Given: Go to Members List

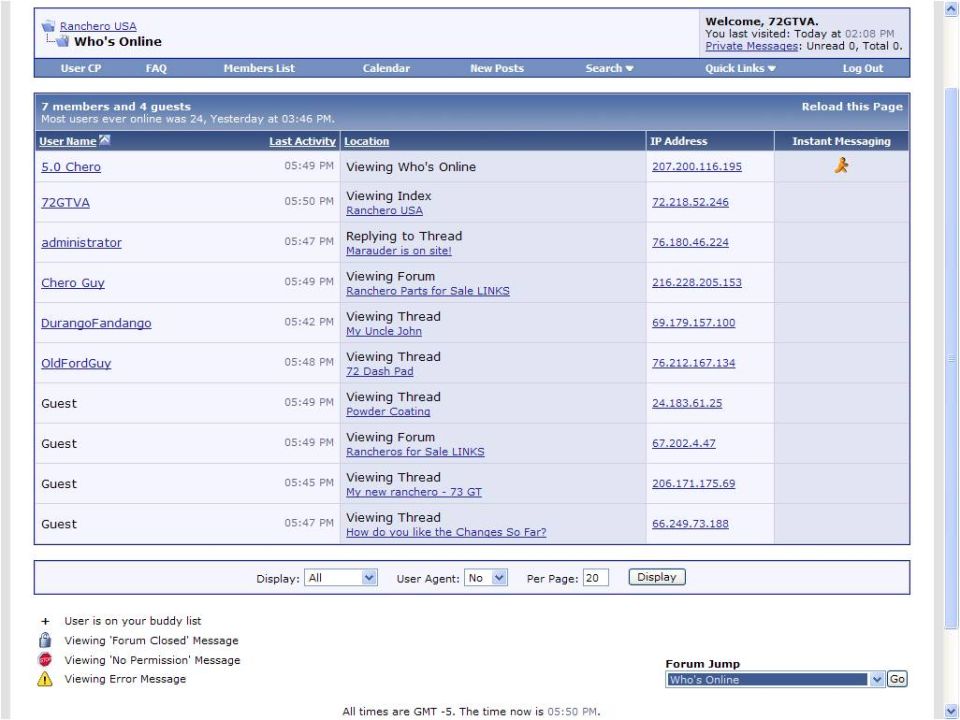Looking at the screenshot, I should (x=259, y=68).
